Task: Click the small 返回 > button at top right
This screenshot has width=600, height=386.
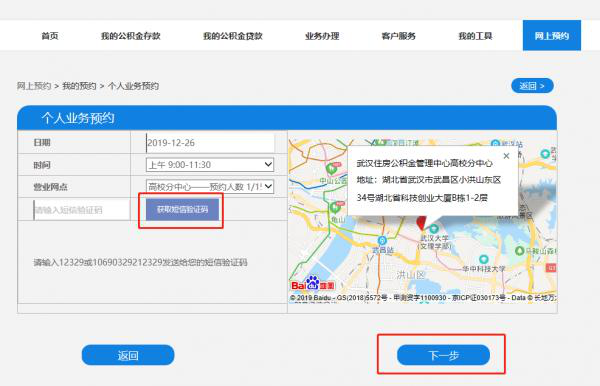Action: pyautogui.click(x=532, y=86)
